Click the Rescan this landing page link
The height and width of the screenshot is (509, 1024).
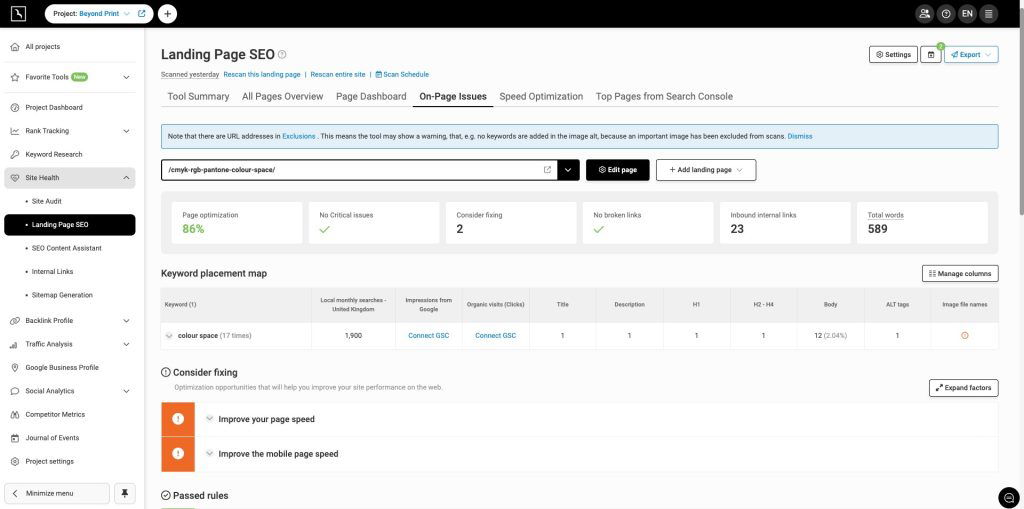(262, 74)
